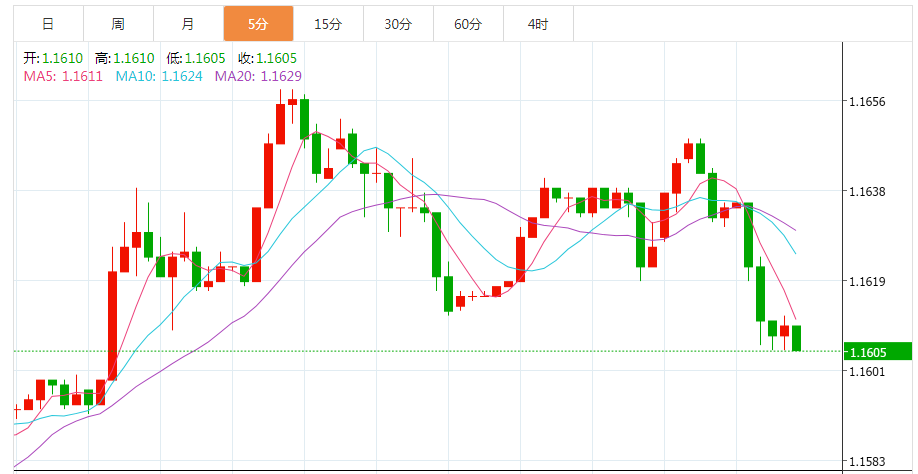Click the last green candlestick on chart
The width and height of the screenshot is (918, 474).
point(796,338)
